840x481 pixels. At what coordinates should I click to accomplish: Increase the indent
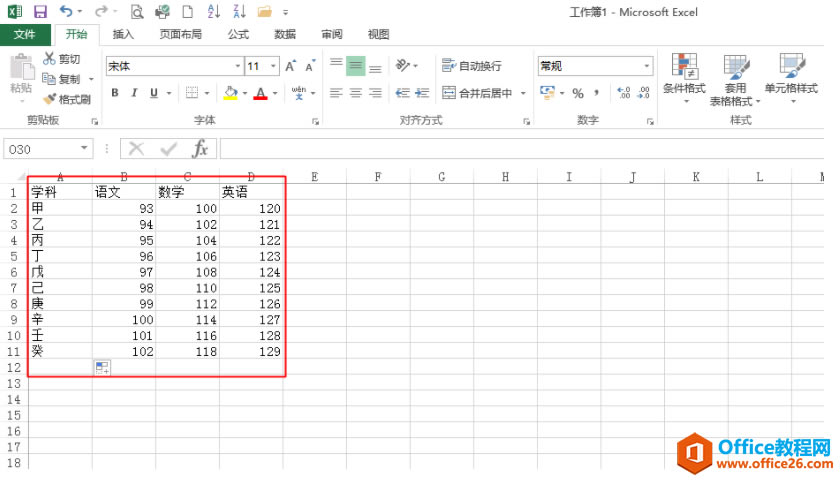[422, 93]
